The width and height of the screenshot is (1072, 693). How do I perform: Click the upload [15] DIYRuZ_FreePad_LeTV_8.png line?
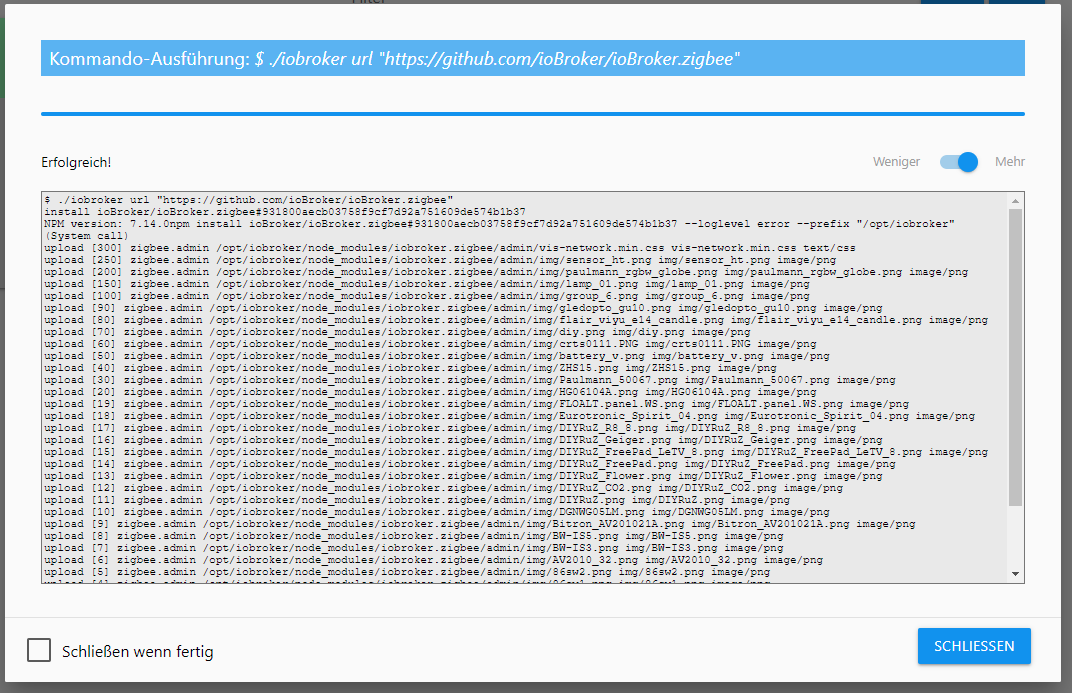click(516, 451)
